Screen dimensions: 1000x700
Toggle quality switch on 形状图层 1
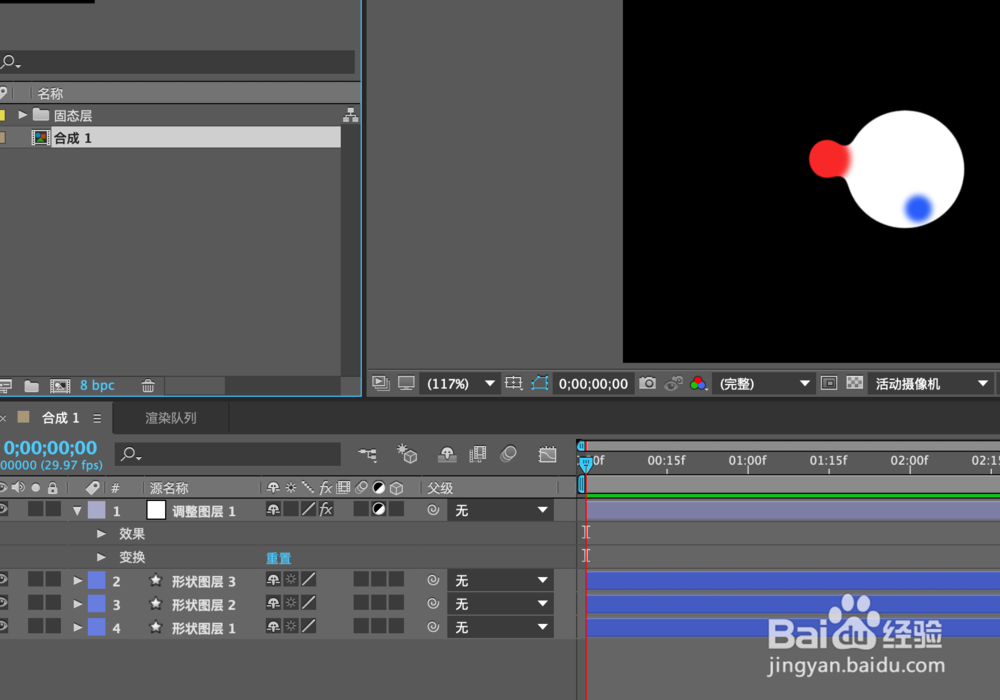coord(309,626)
